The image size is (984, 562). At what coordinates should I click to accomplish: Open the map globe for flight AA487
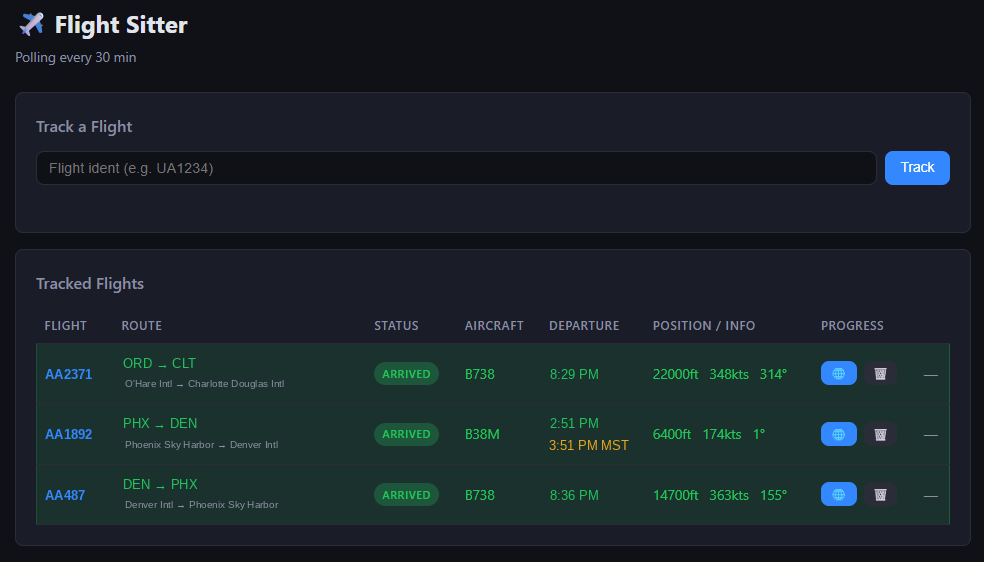[838, 494]
